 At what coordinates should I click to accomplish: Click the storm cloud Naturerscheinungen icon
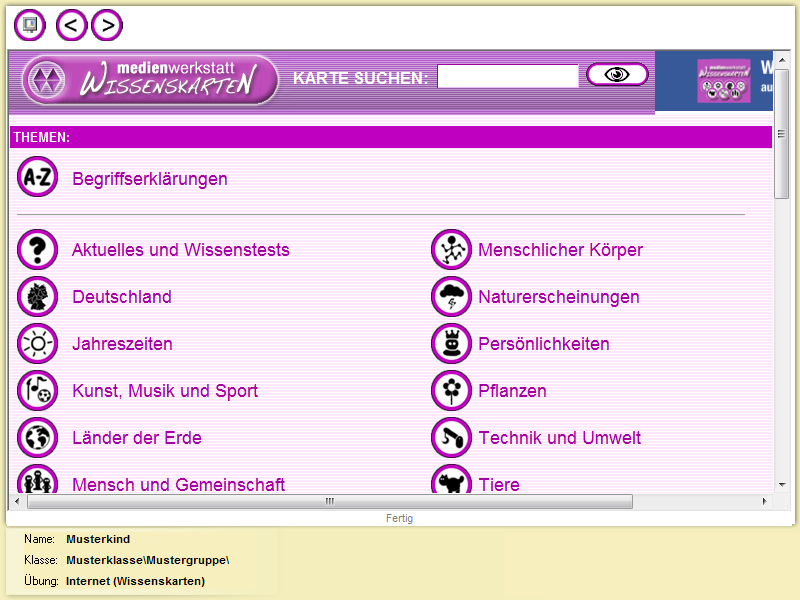pos(451,297)
